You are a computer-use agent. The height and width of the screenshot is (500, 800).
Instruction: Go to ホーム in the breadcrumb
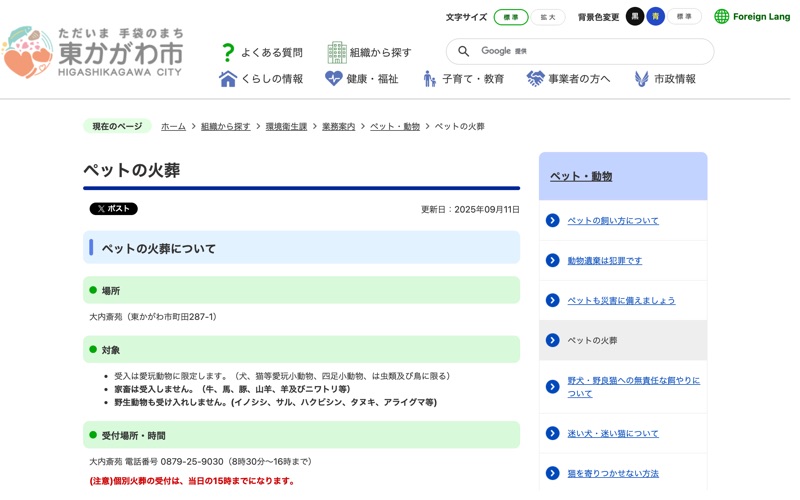point(173,127)
